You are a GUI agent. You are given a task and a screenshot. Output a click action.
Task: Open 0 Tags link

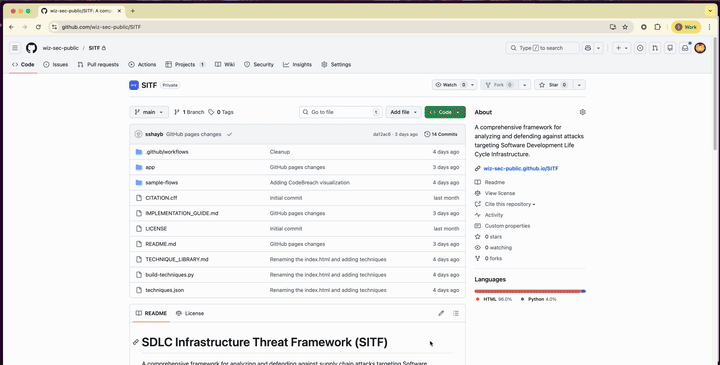[x=221, y=112]
